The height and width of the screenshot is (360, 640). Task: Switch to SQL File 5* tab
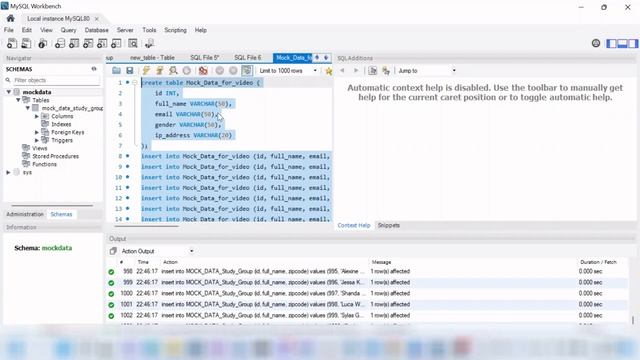[204, 58]
